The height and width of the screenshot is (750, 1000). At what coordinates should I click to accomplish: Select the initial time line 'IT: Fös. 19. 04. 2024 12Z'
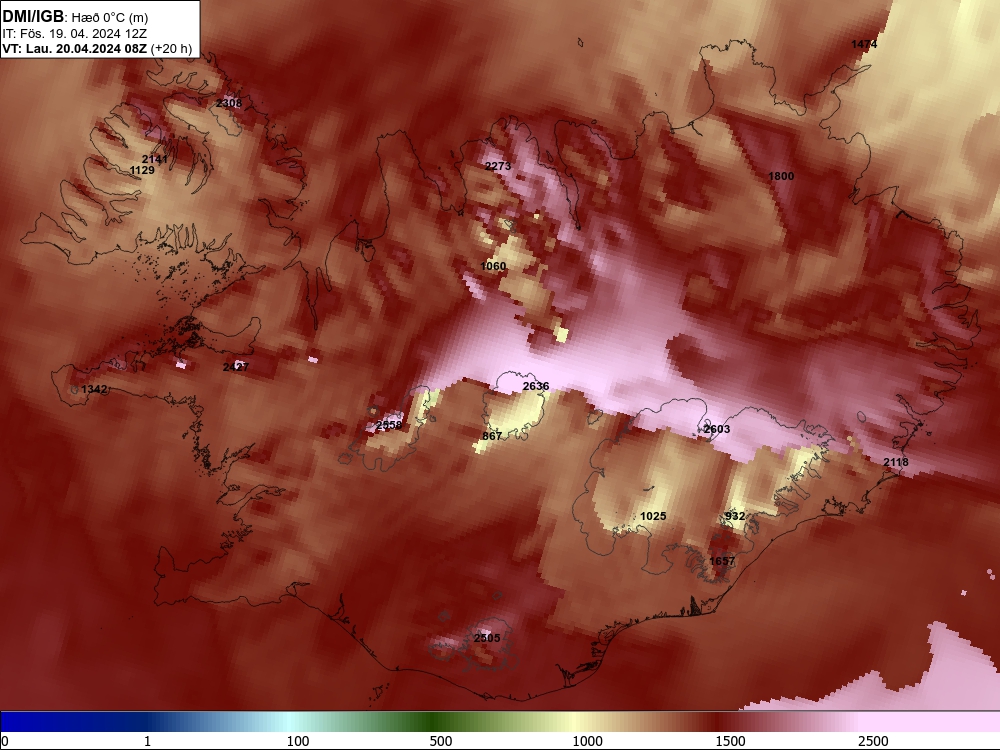(75, 34)
